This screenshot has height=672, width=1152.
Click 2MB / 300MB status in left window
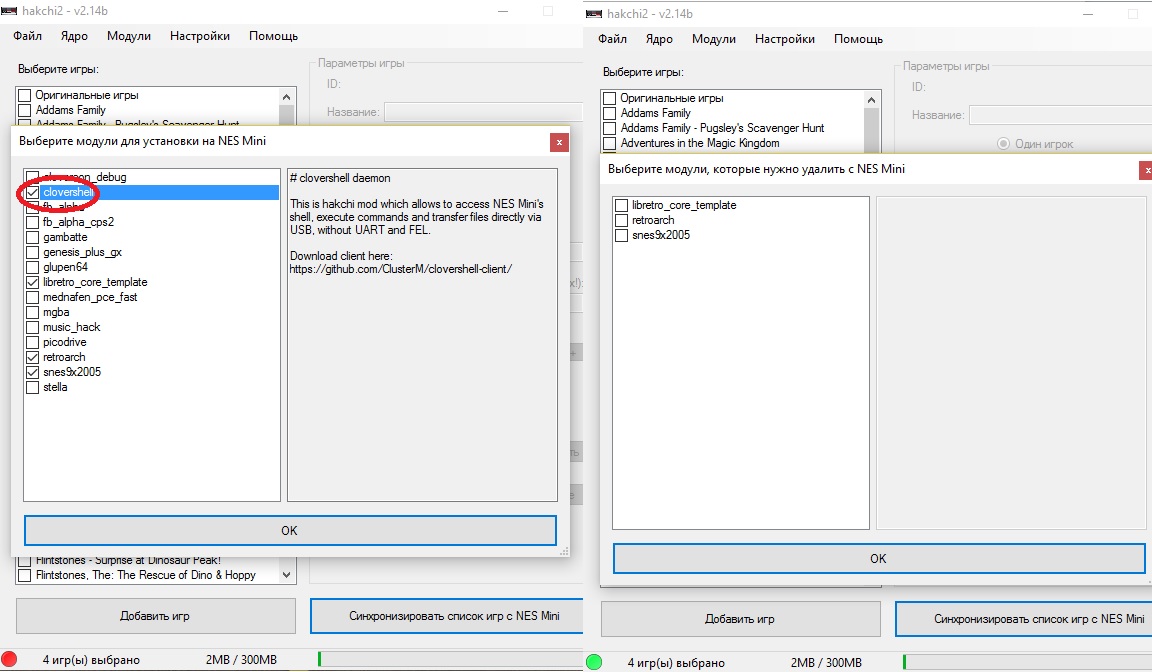click(x=241, y=660)
